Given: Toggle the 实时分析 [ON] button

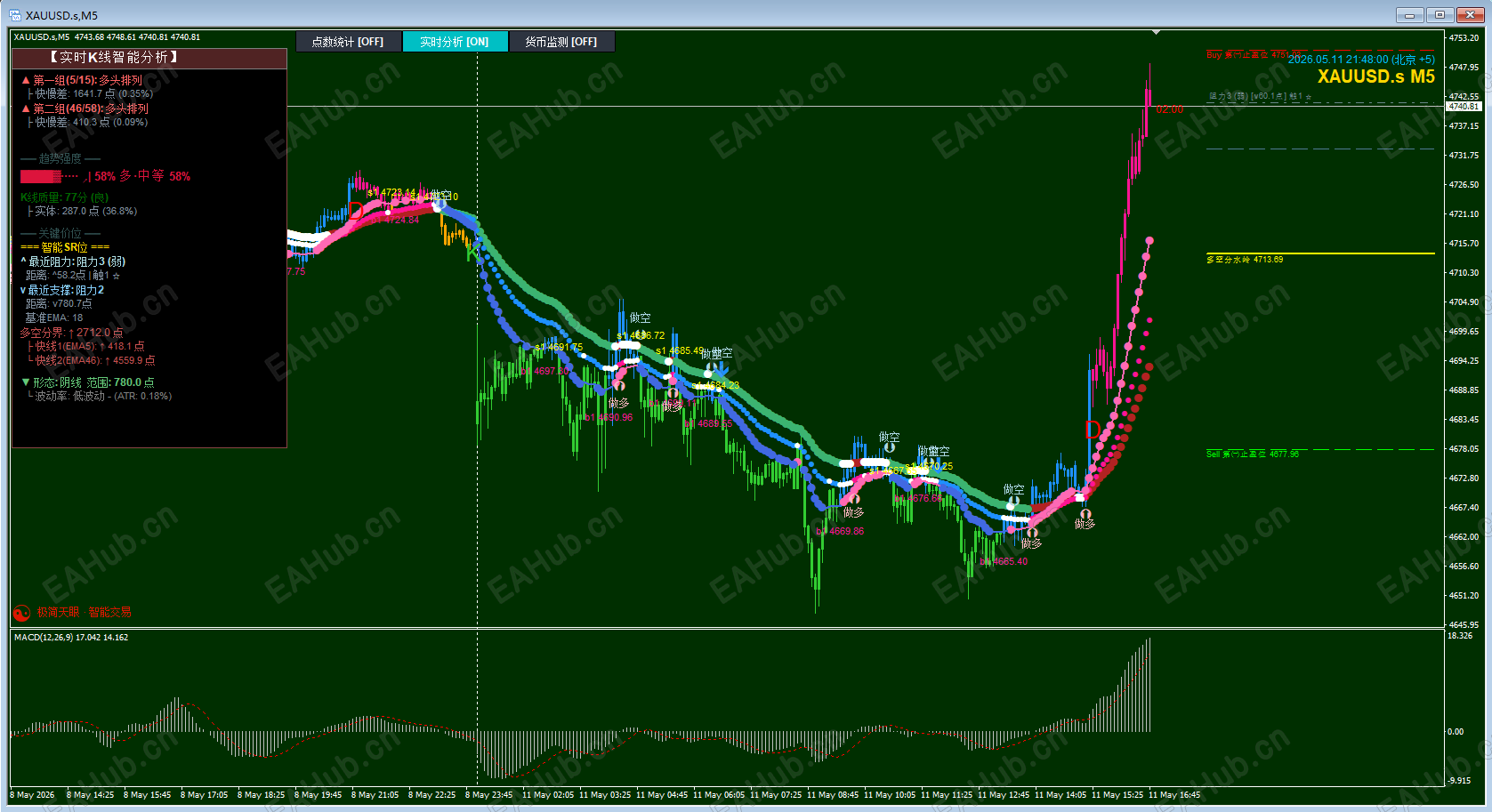Looking at the screenshot, I should [x=455, y=42].
